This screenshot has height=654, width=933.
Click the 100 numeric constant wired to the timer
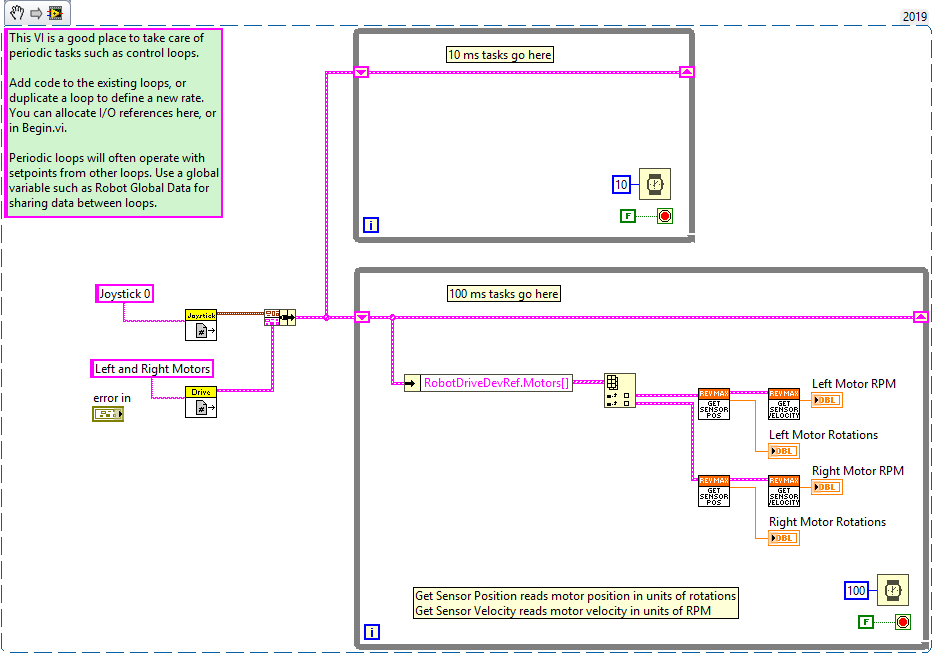coord(857,590)
